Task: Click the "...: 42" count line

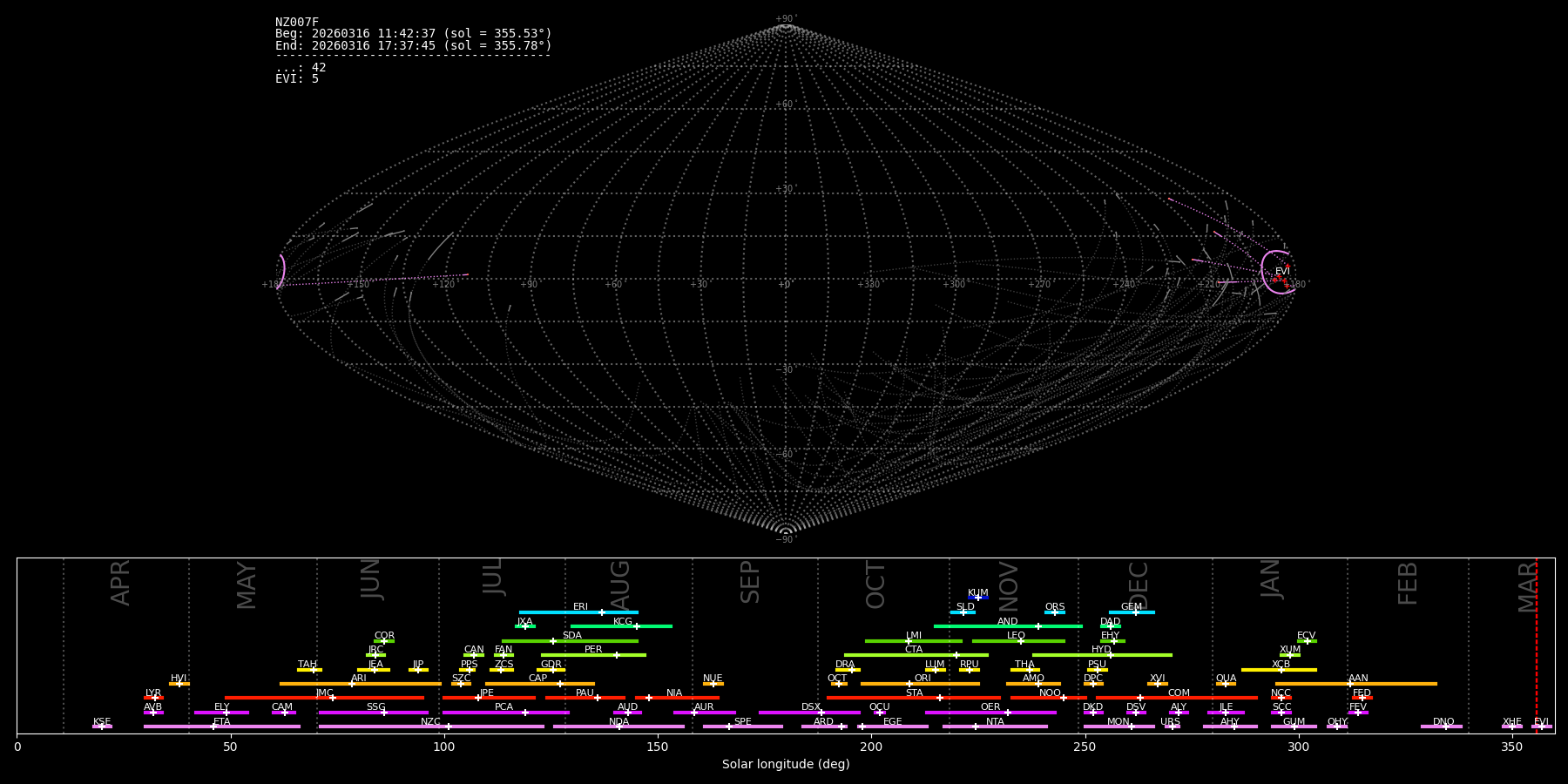Action: pyautogui.click(x=301, y=68)
